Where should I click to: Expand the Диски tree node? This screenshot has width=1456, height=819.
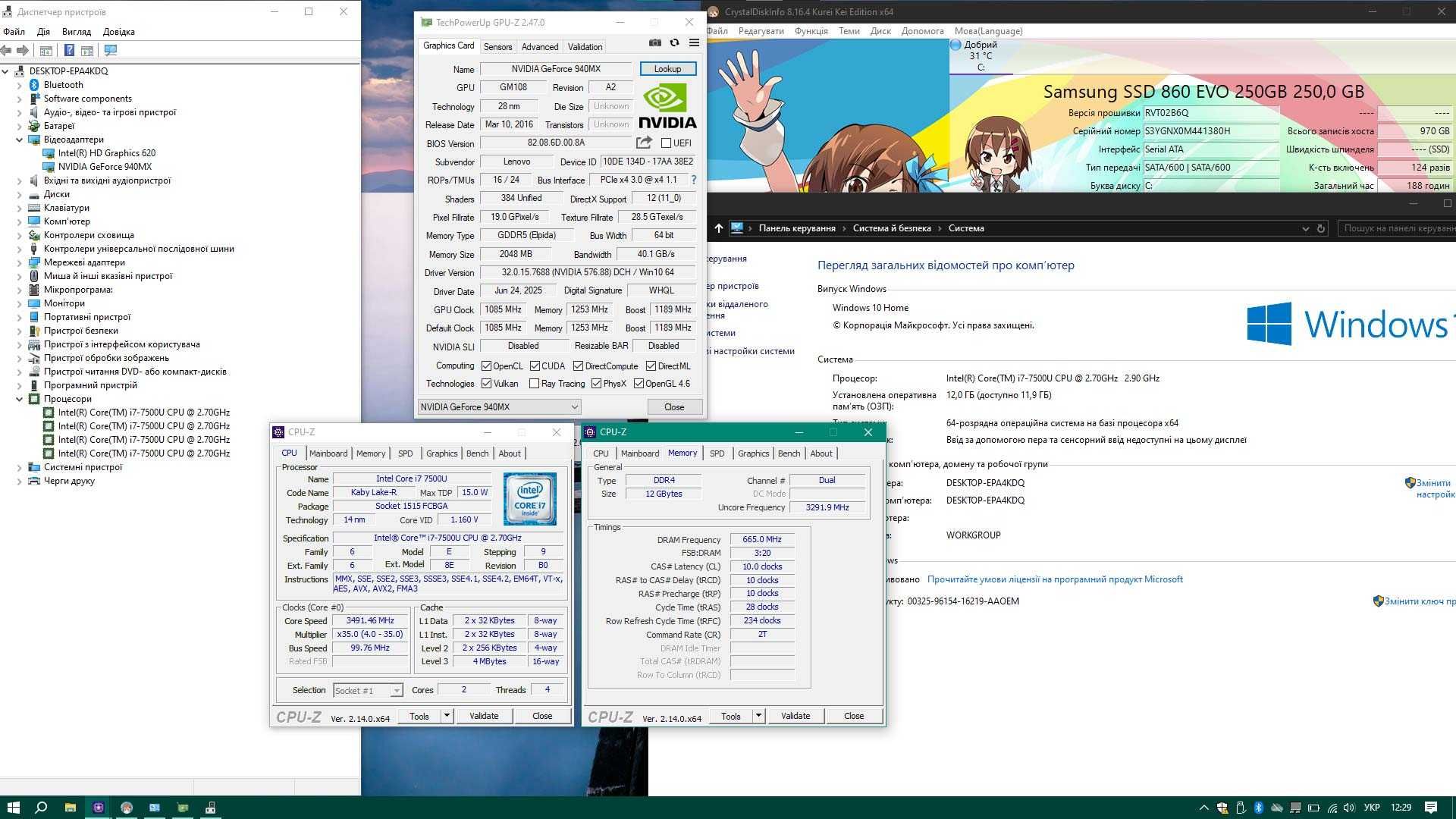point(19,194)
